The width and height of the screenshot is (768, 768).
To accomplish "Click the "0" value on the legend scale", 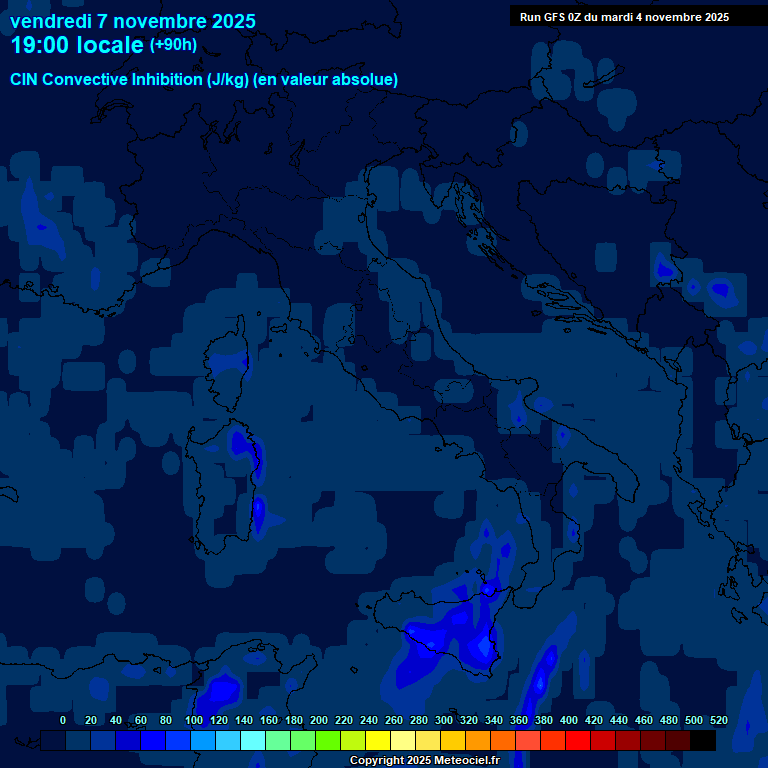I will [x=63, y=720].
